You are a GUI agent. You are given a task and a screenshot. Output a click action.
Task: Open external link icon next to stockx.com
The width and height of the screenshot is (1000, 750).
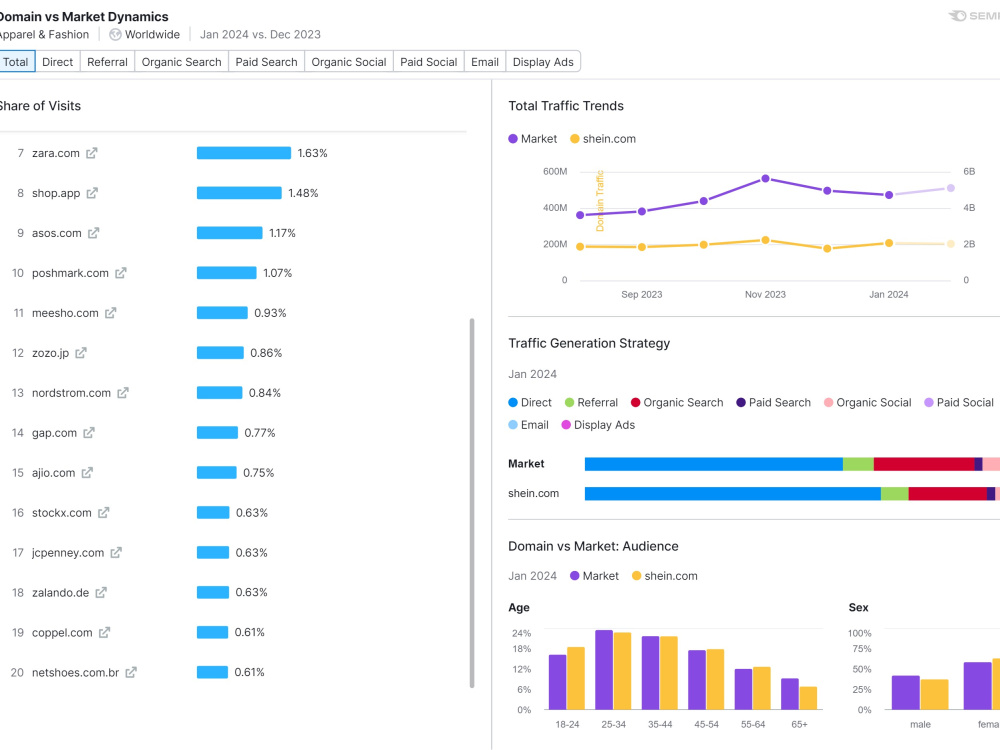104,512
